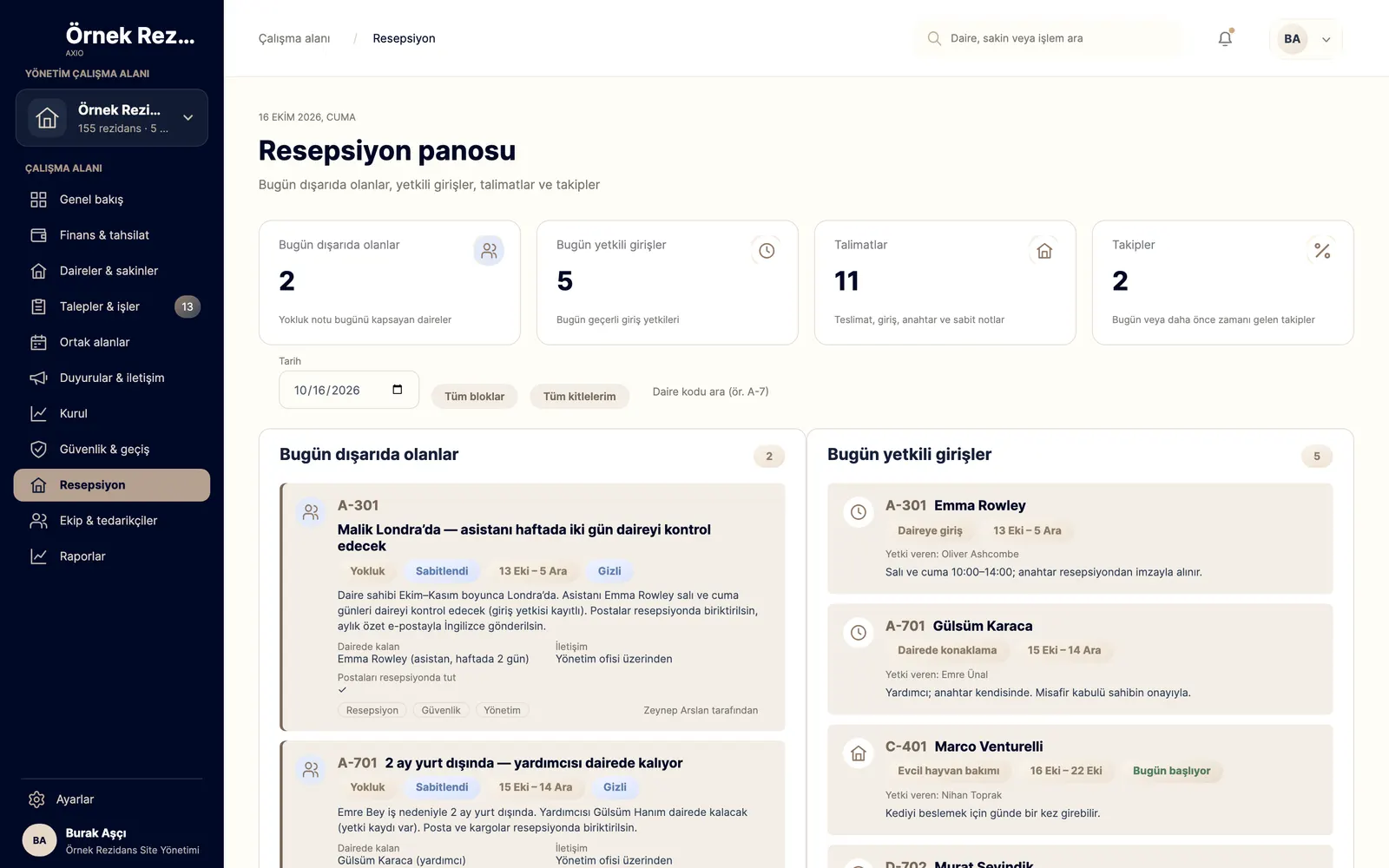Click the Bugün başlıyor badge
This screenshot has width=1389, height=868.
[1171, 771]
